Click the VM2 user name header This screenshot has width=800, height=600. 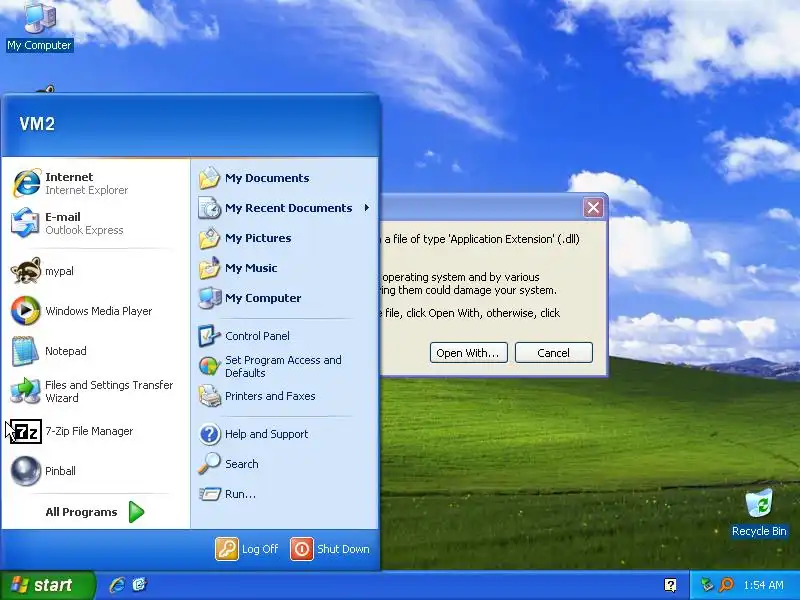(x=37, y=124)
